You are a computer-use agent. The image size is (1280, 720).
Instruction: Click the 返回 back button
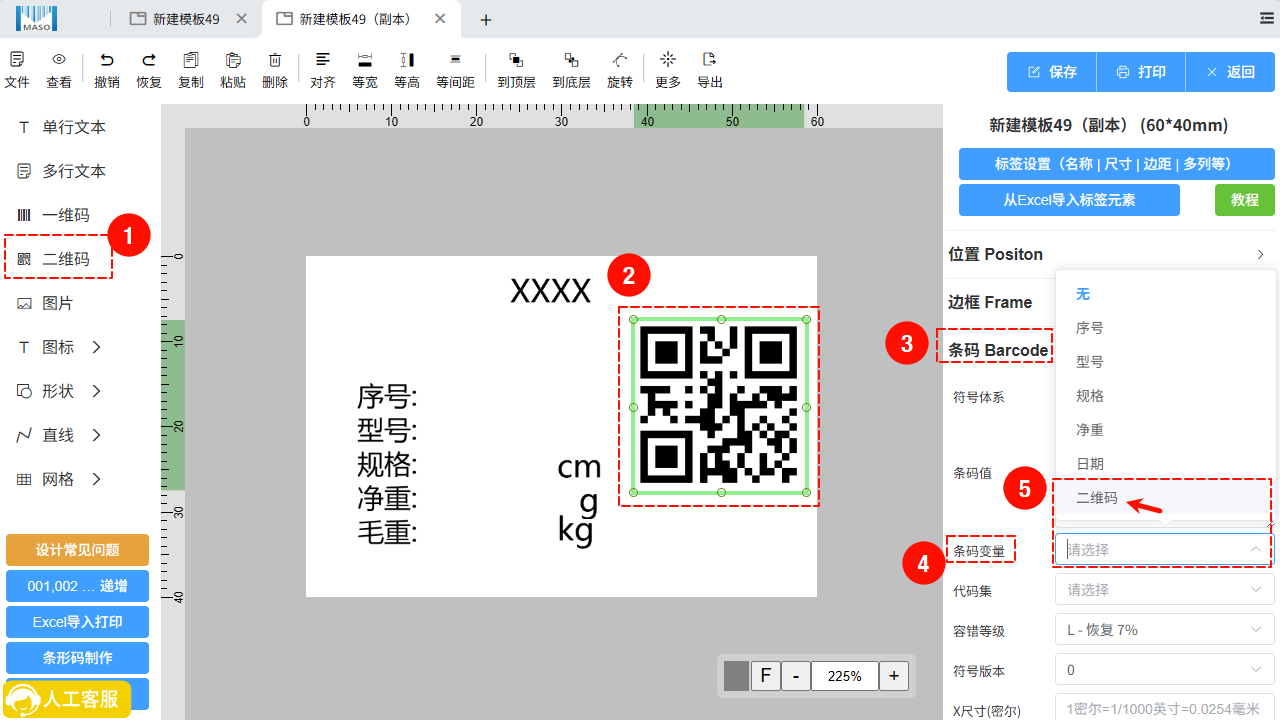(x=1230, y=72)
